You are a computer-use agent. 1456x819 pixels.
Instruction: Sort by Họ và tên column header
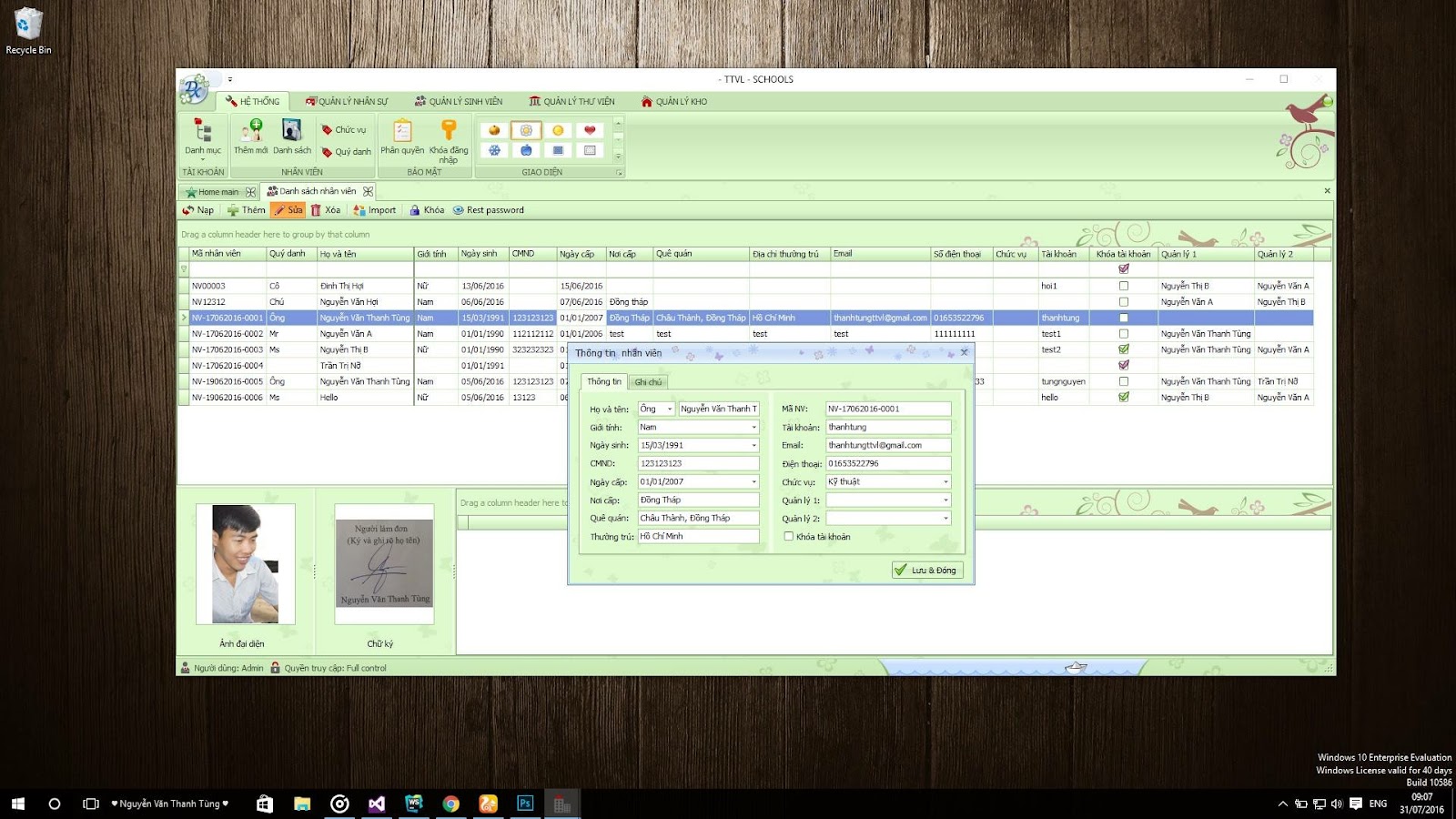tap(365, 254)
